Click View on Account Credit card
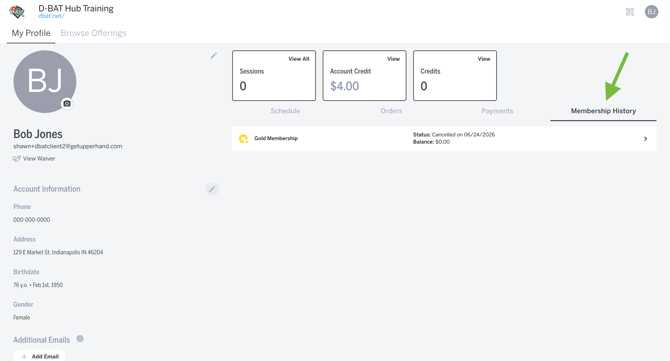The width and height of the screenshot is (670, 361). (393, 59)
